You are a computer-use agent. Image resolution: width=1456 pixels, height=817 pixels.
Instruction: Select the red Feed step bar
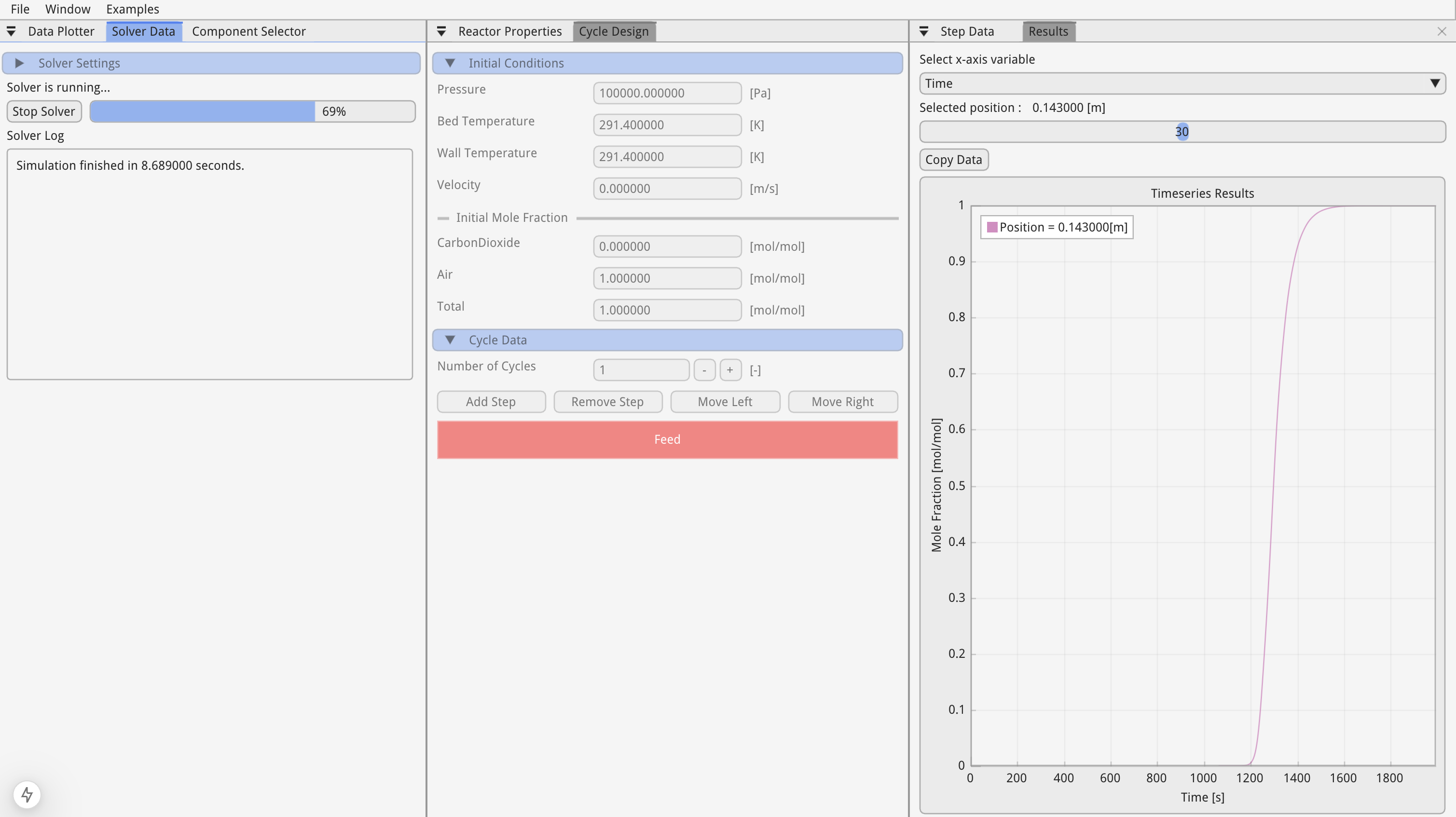(667, 439)
